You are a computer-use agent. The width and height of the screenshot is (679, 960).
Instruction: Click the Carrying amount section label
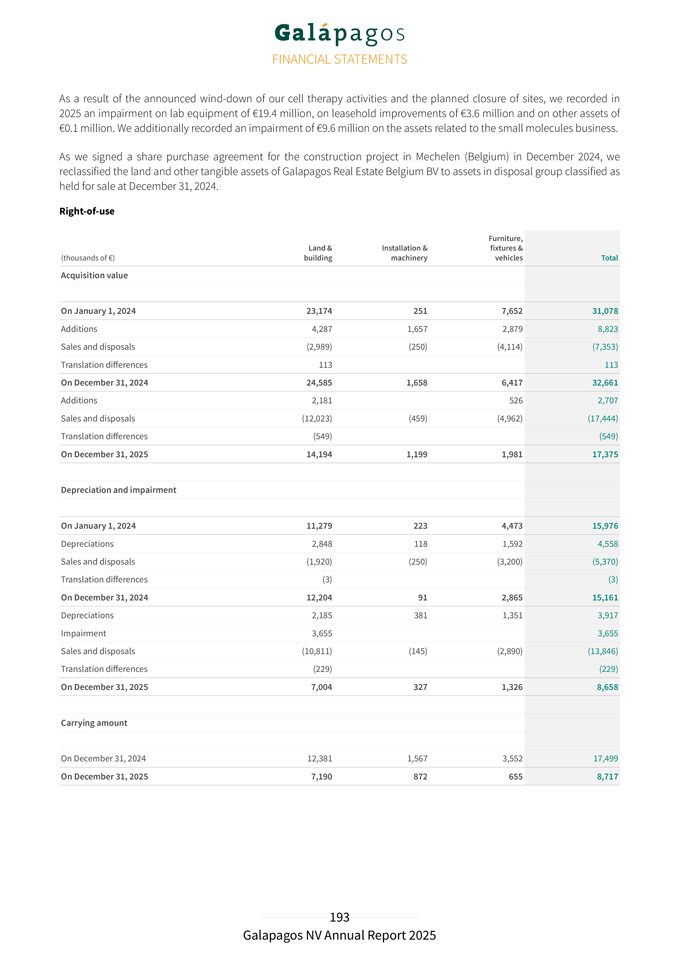tap(94, 722)
